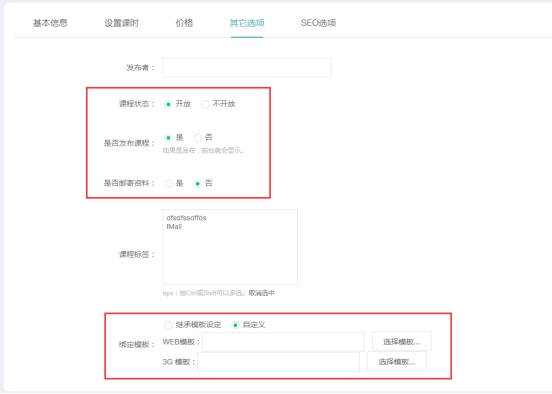
Task: Open the 设置课时 tab
Action: pos(121,23)
